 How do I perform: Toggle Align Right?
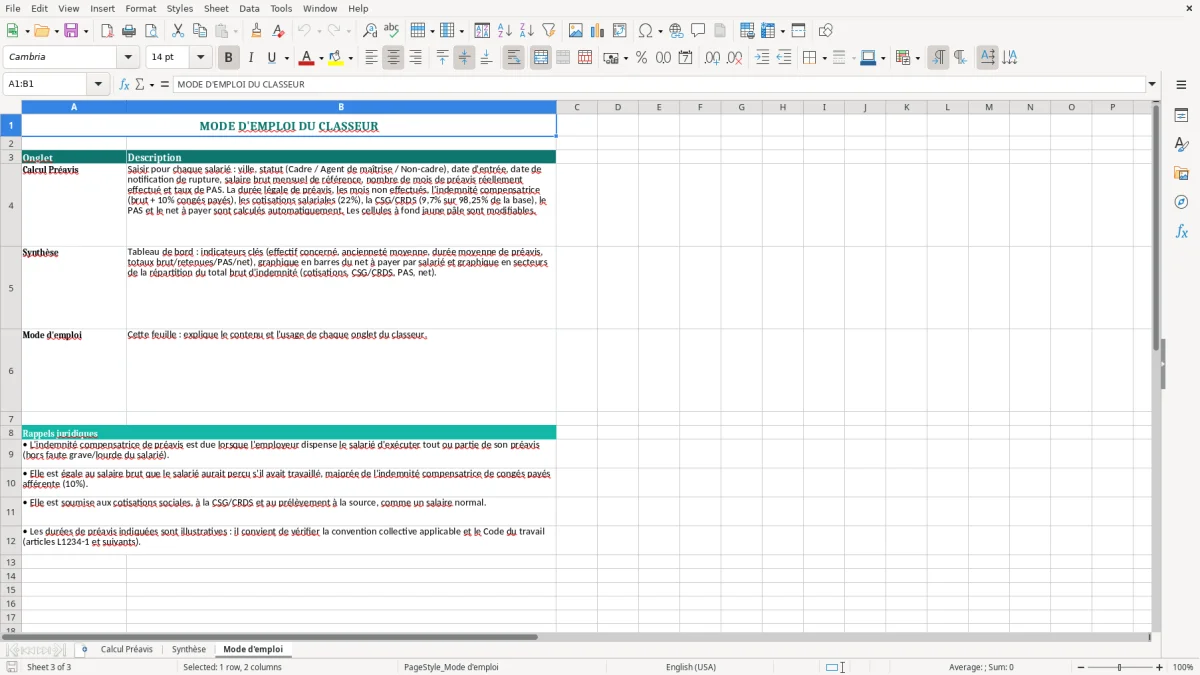pyautogui.click(x=416, y=58)
